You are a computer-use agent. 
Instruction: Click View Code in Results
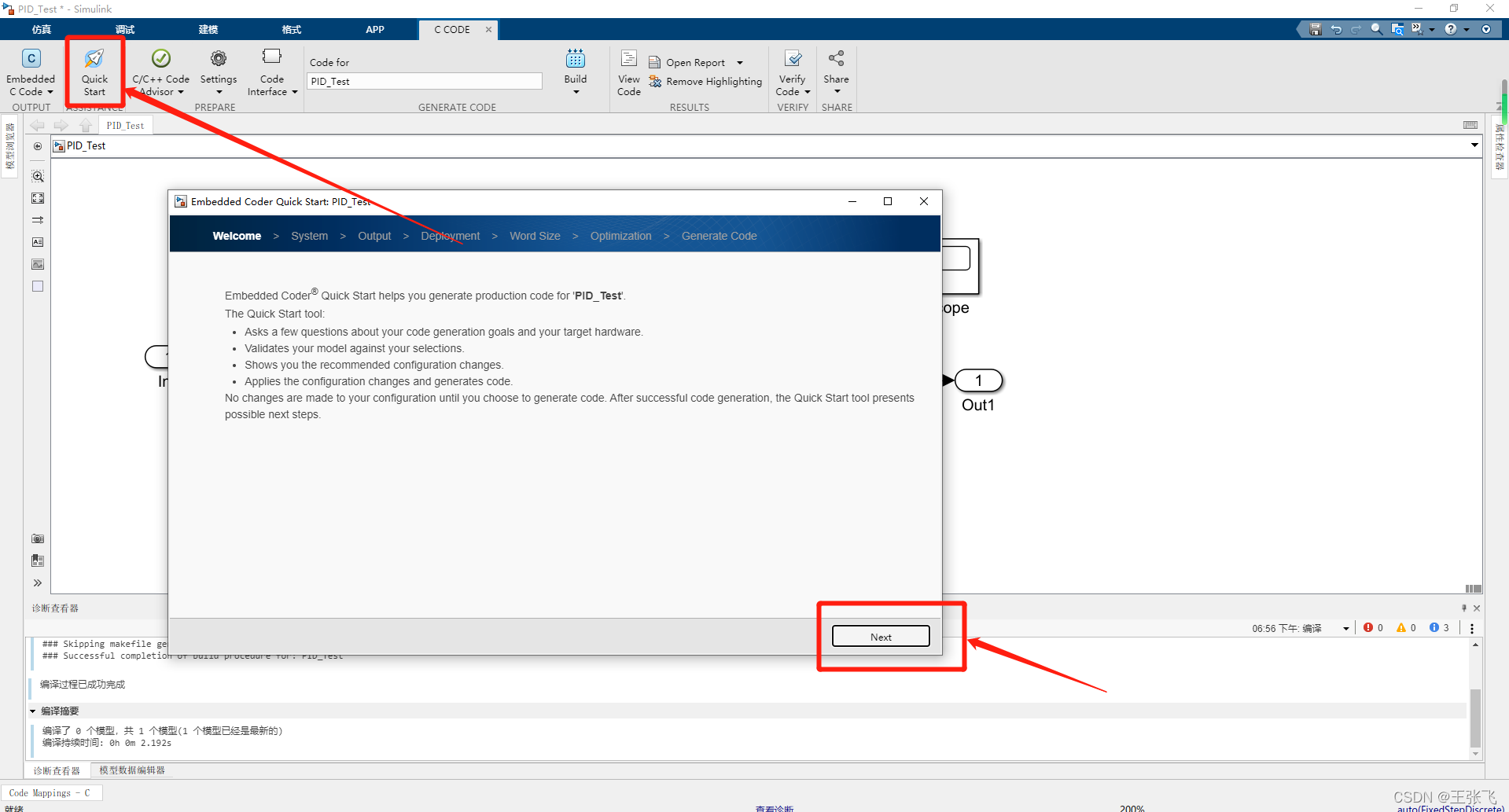(629, 72)
